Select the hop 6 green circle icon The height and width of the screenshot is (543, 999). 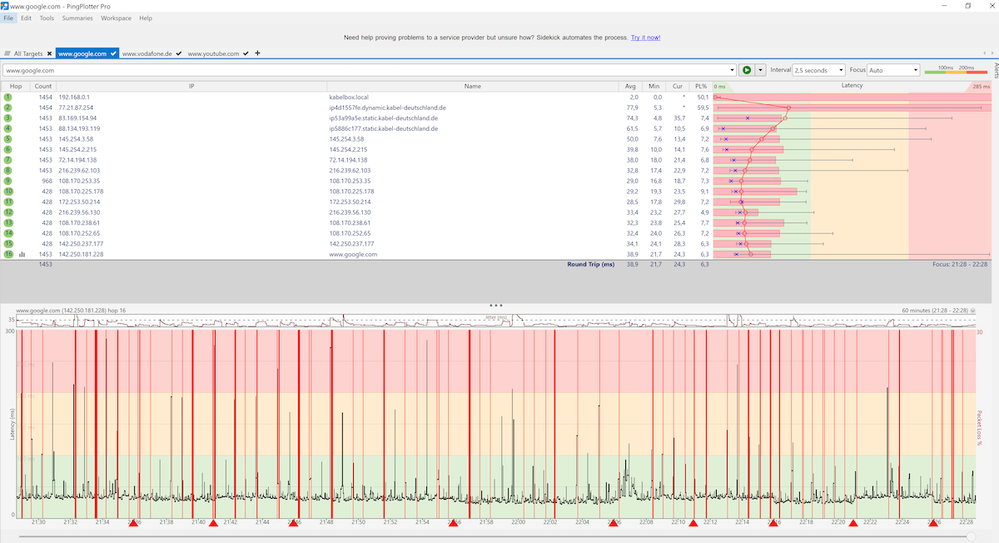tap(8, 150)
